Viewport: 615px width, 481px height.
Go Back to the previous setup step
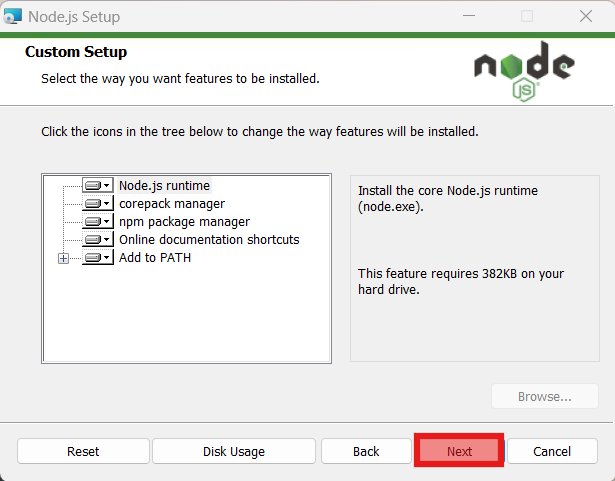[366, 451]
